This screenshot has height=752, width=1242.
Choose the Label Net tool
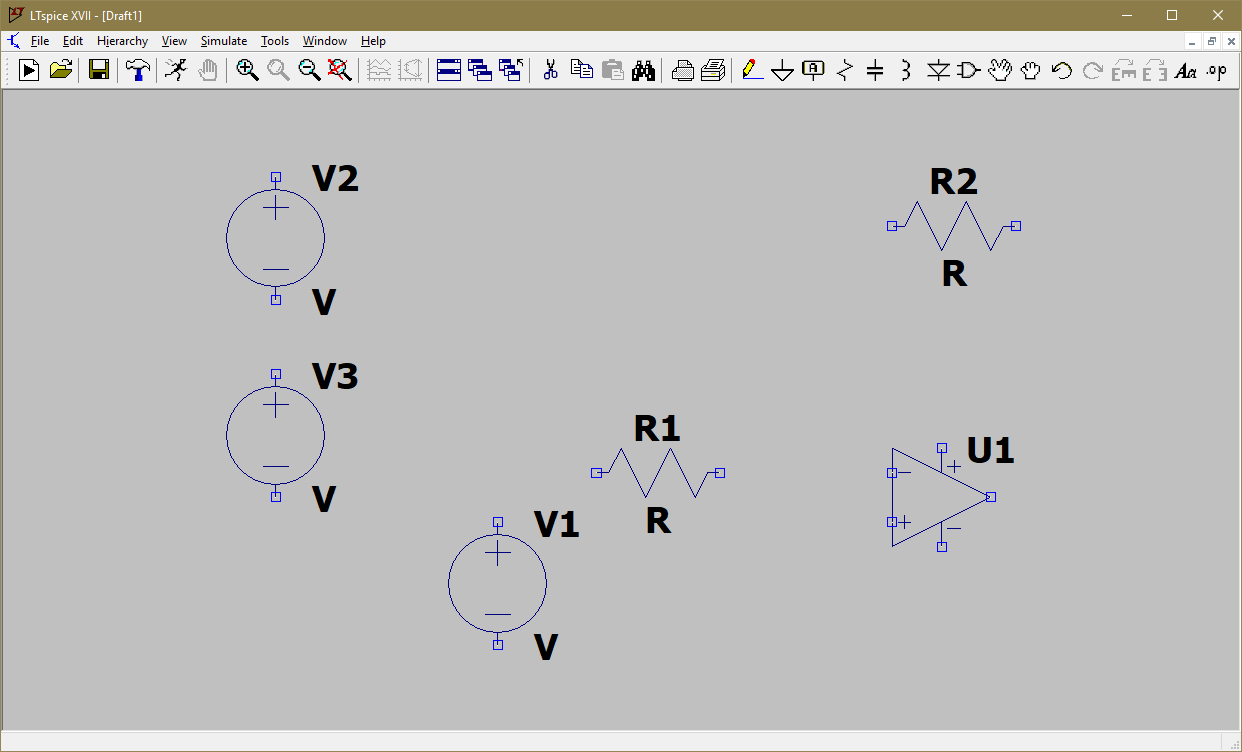(x=814, y=70)
